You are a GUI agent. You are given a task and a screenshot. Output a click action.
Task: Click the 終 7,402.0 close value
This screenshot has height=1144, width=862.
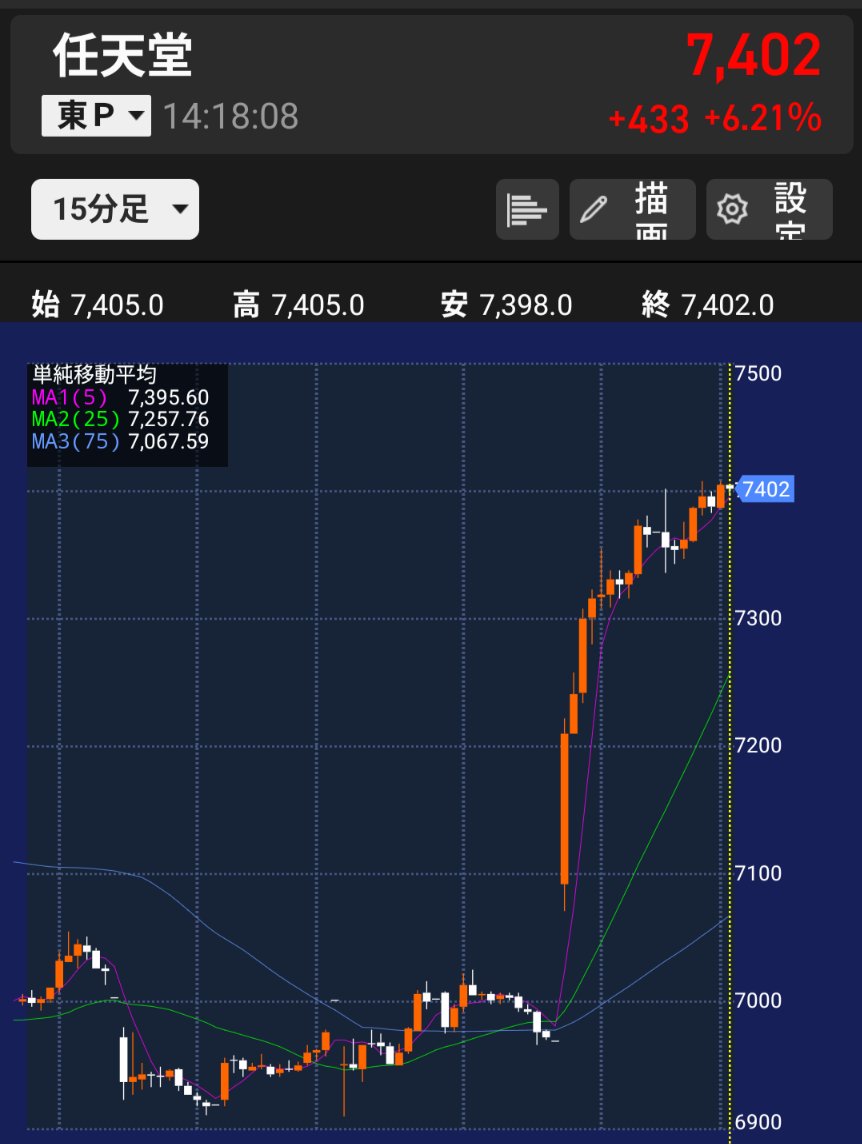tap(708, 305)
